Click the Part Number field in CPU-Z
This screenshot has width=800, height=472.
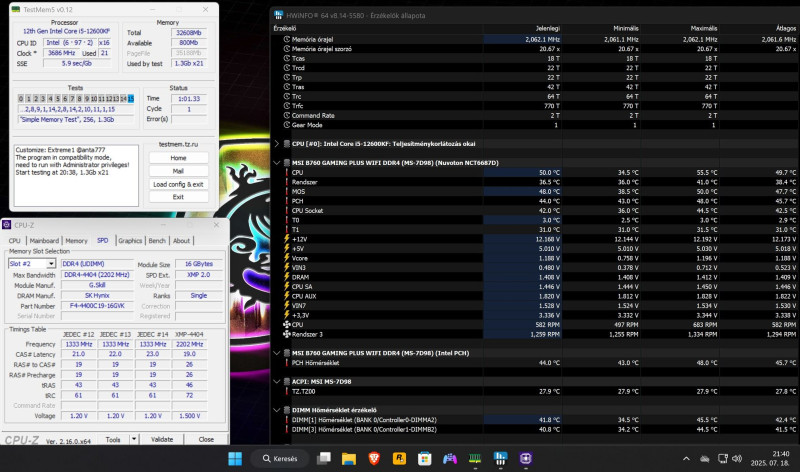(97, 306)
